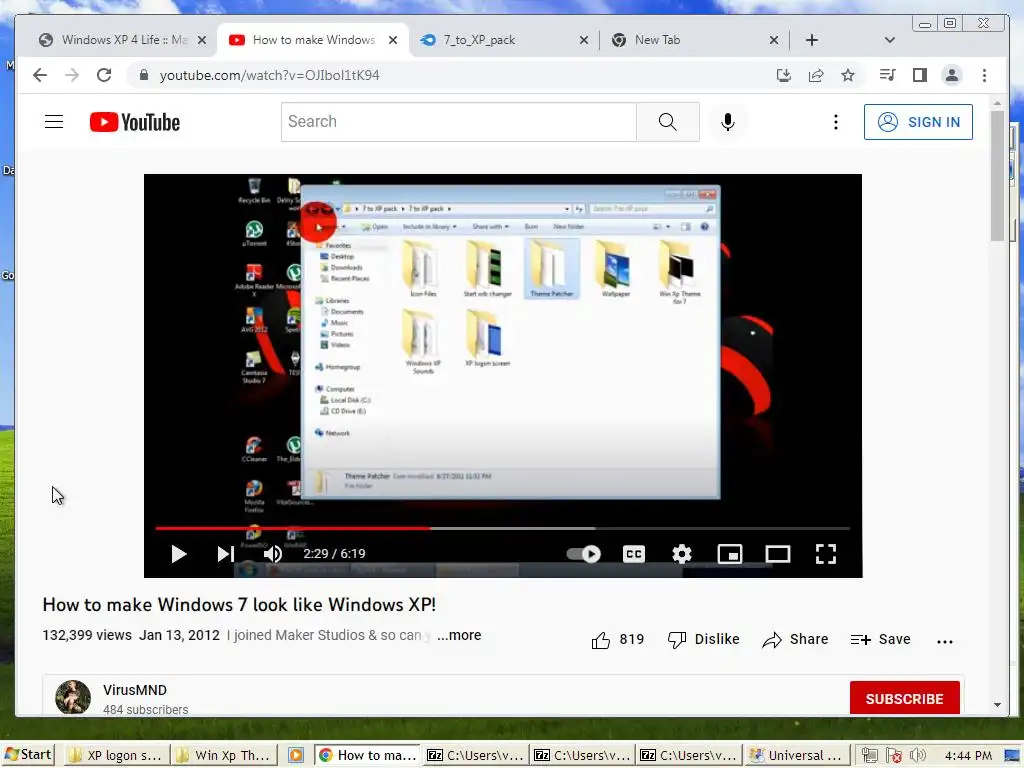Viewport: 1024px width, 768px height.
Task: Close the New Tab tab
Action: pos(773,40)
